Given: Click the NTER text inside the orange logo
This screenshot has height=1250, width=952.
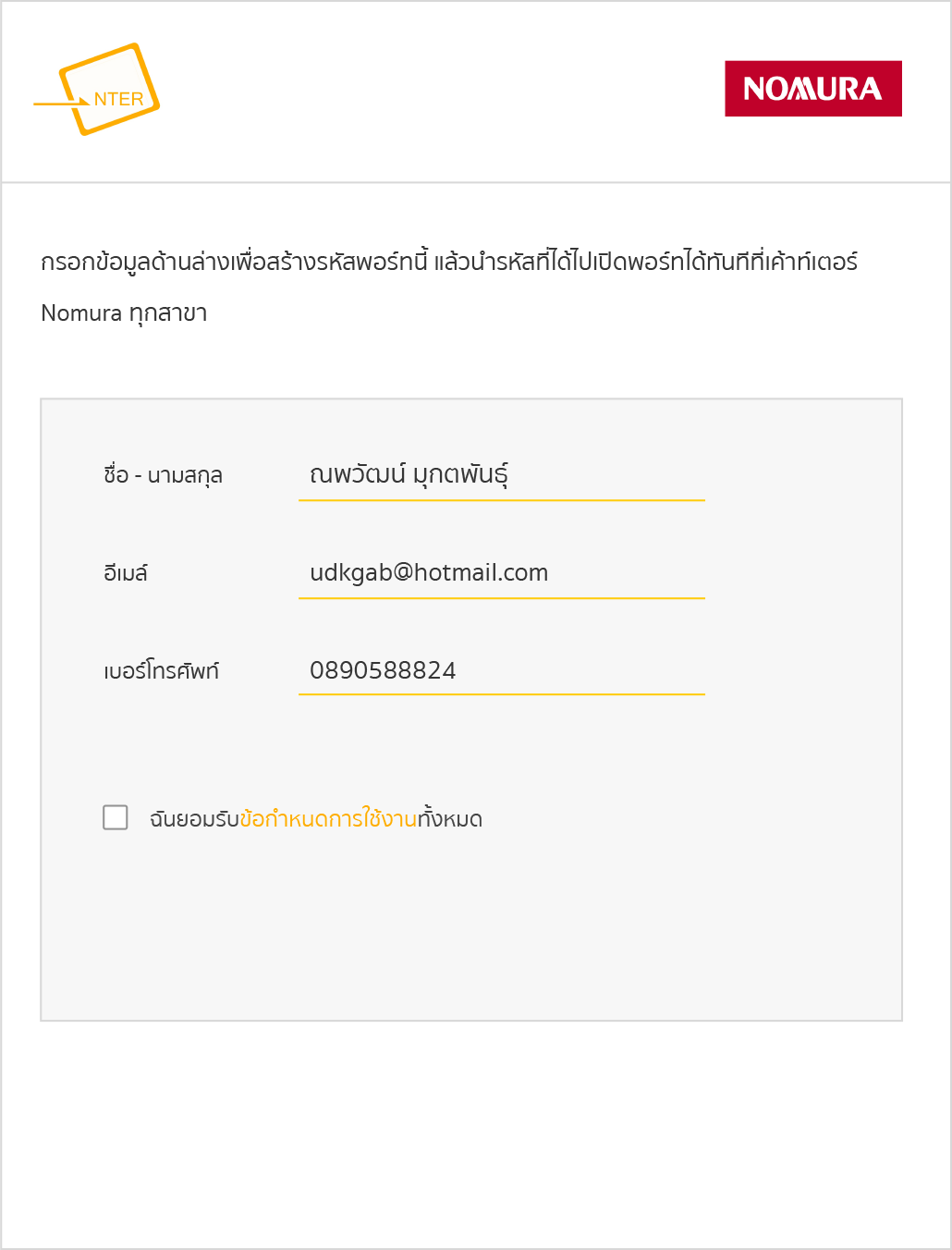Looking at the screenshot, I should coord(118,99).
